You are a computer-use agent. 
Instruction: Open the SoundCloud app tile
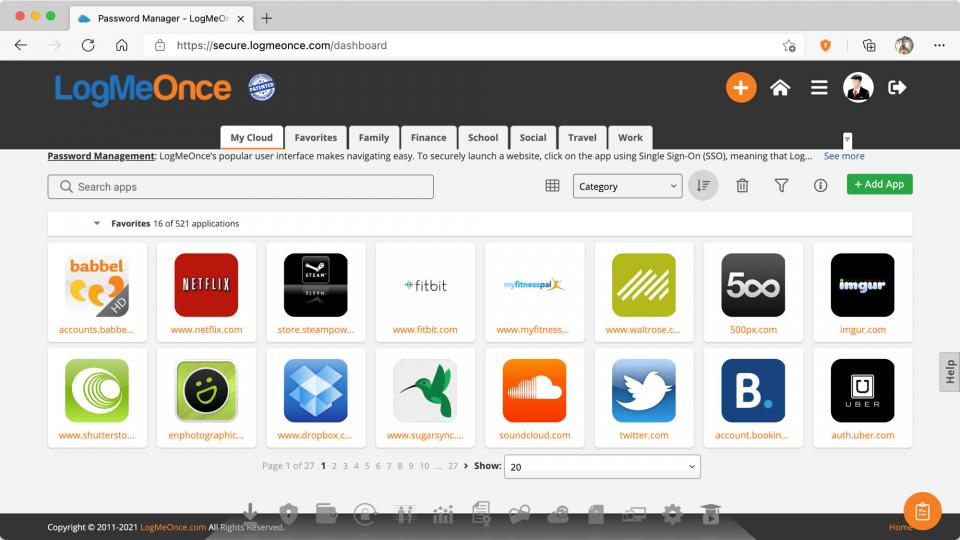(x=534, y=398)
